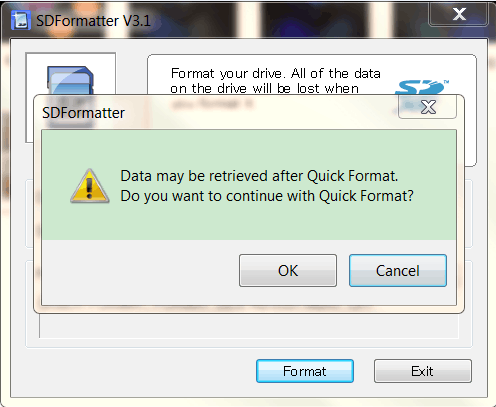Click the blue SD logo
Image resolution: width=496 pixels, height=407 pixels.
pyautogui.click(x=422, y=87)
